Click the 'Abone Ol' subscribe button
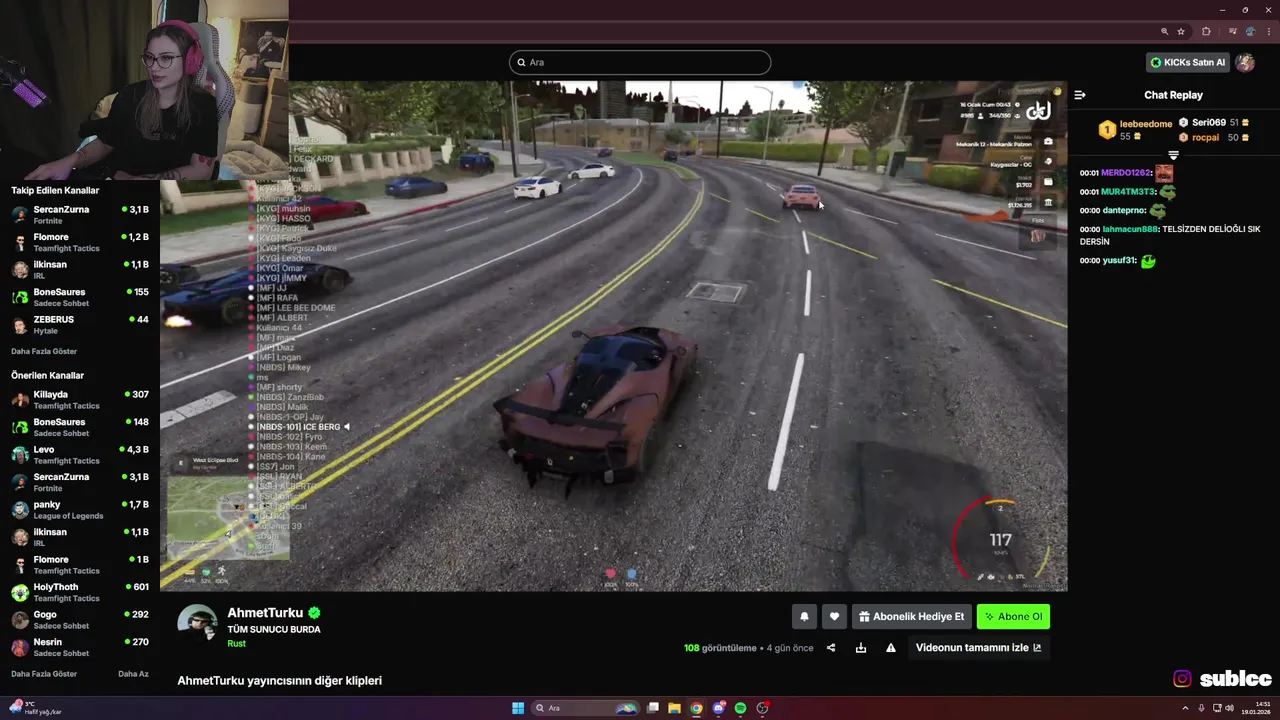 (1013, 617)
